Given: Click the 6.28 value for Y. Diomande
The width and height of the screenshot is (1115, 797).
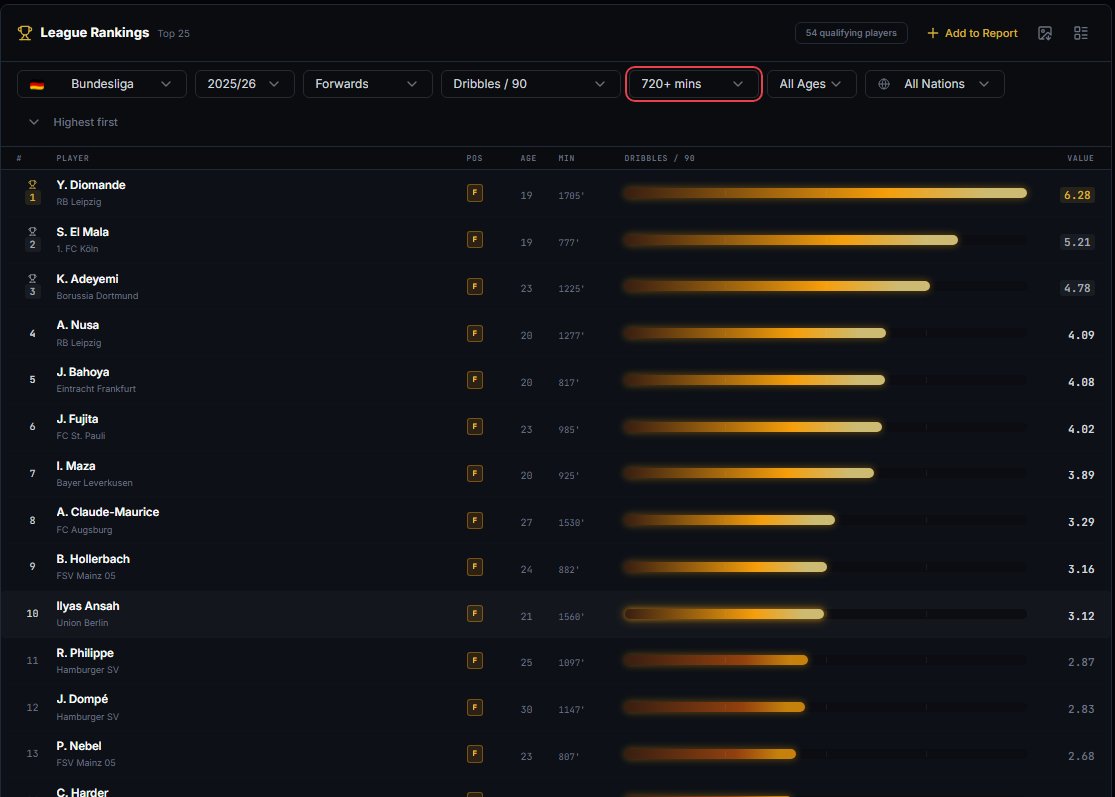Looking at the screenshot, I should click(x=1077, y=195).
